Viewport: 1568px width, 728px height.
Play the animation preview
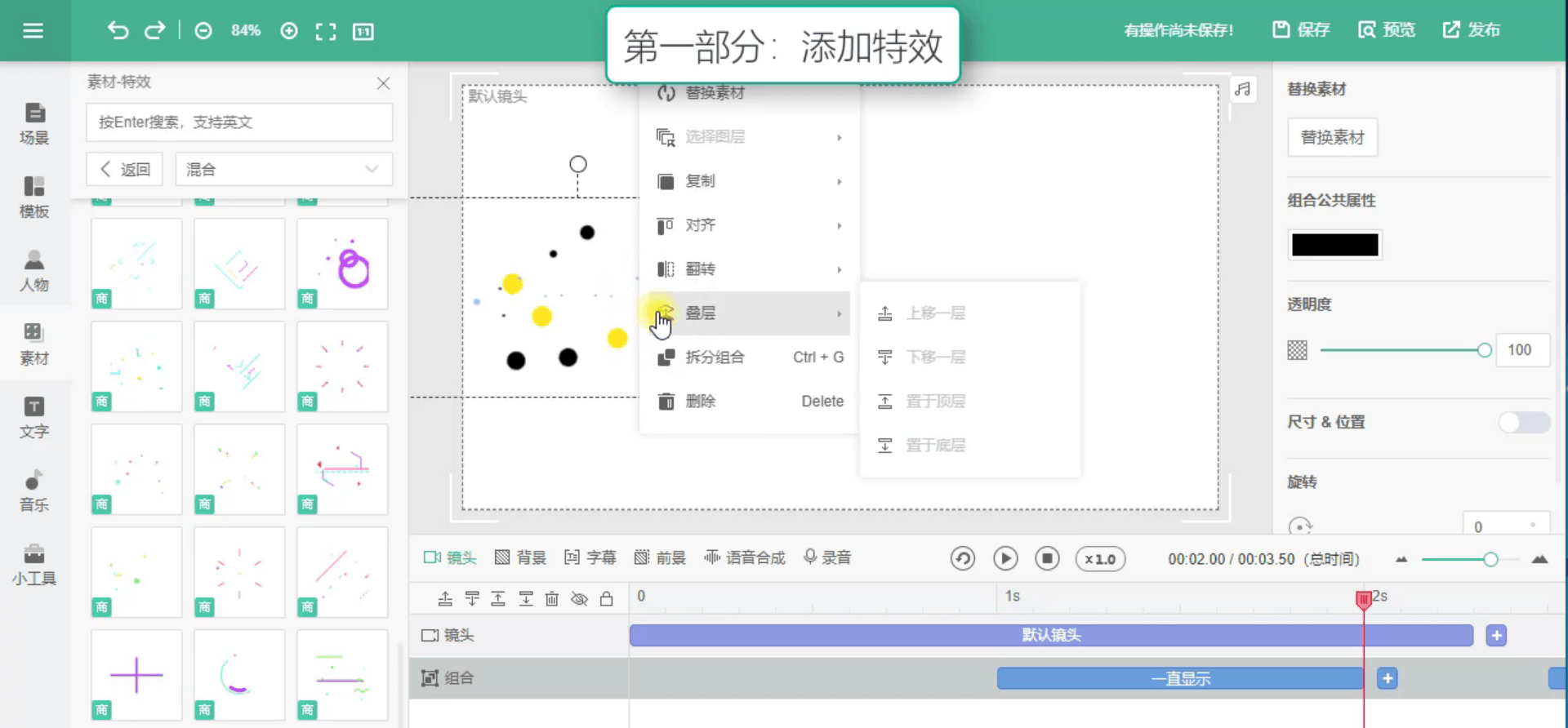[1005, 558]
